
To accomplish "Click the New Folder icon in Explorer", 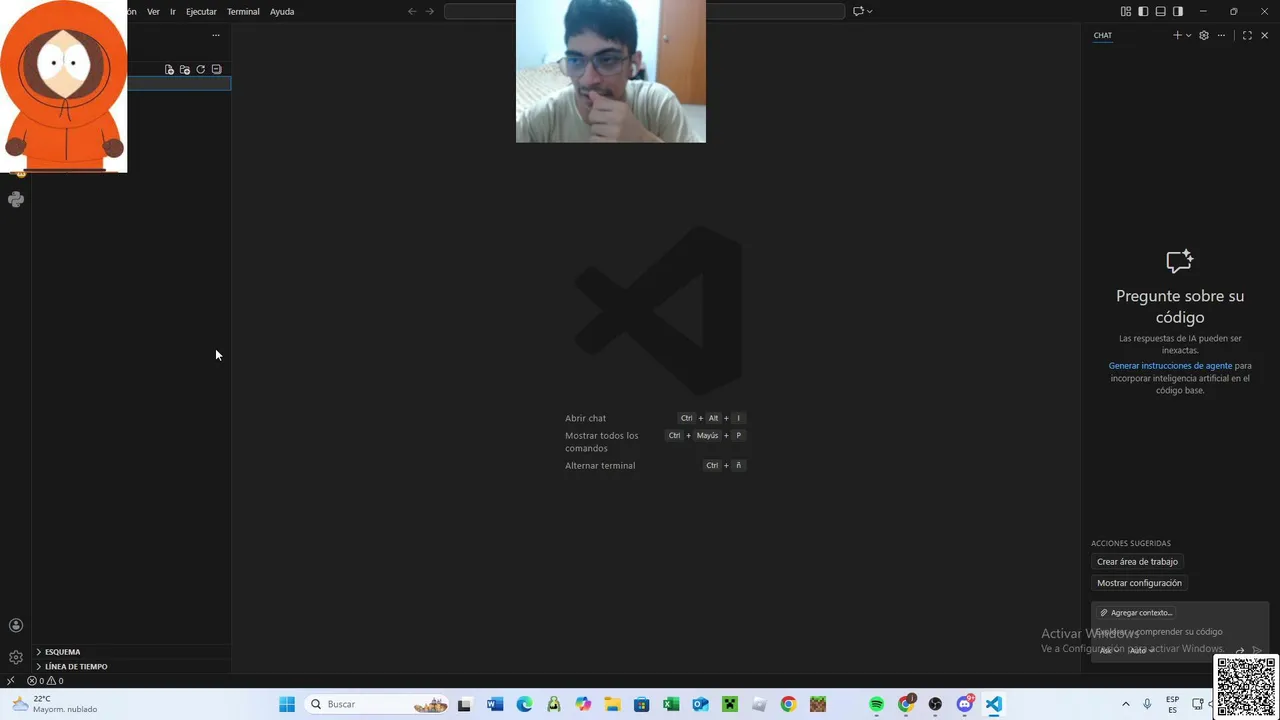I will point(185,70).
